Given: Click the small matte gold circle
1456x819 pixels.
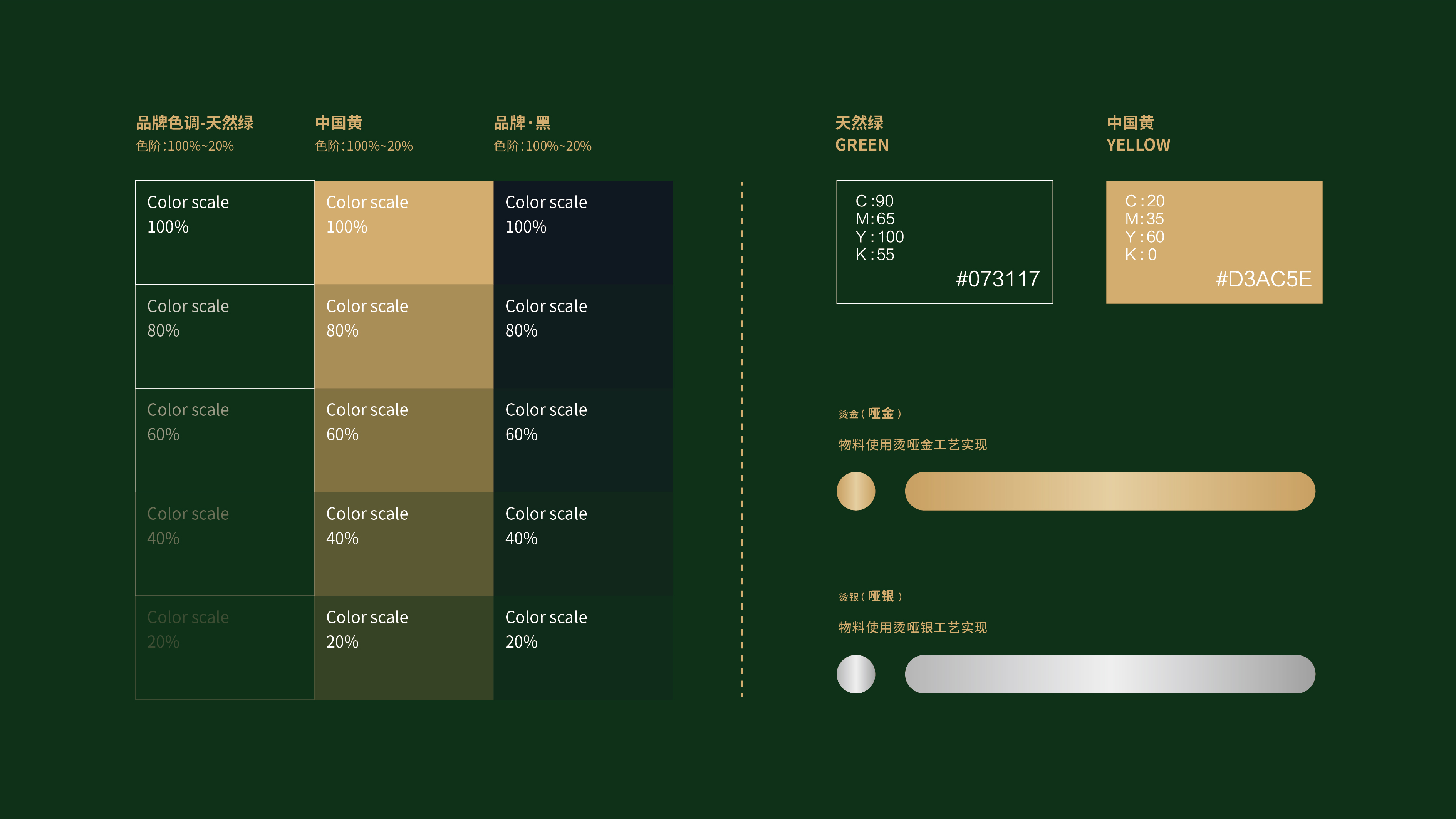Looking at the screenshot, I should coord(856,491).
